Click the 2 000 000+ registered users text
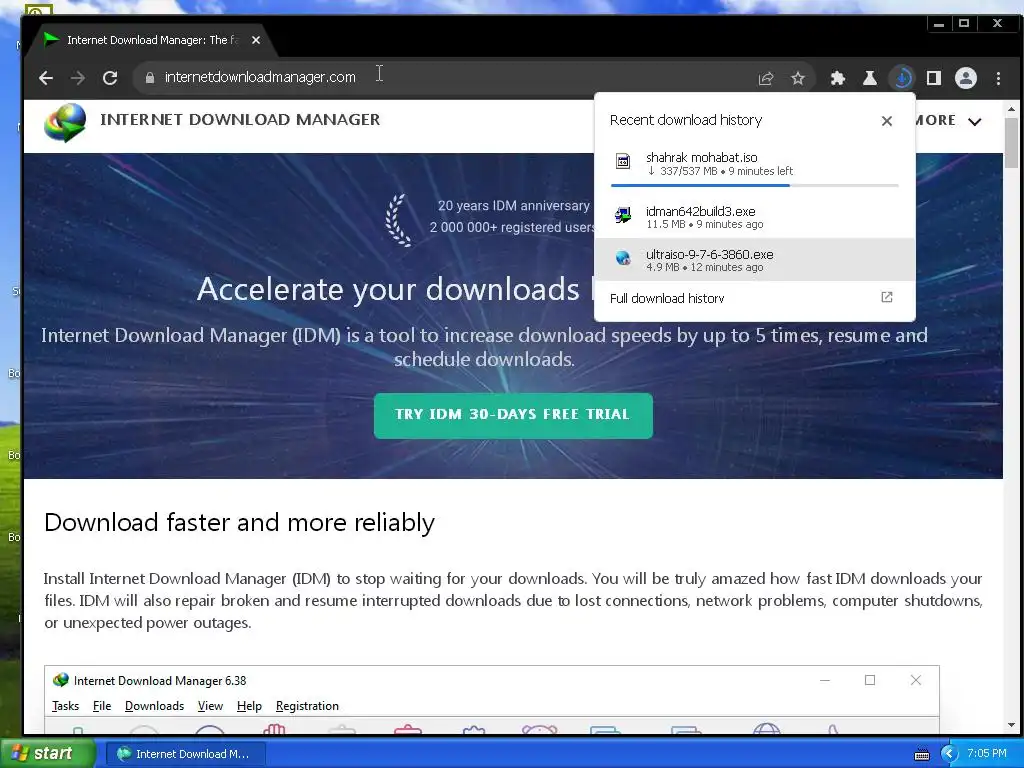Viewport: 1024px width, 768px height. pos(513,227)
